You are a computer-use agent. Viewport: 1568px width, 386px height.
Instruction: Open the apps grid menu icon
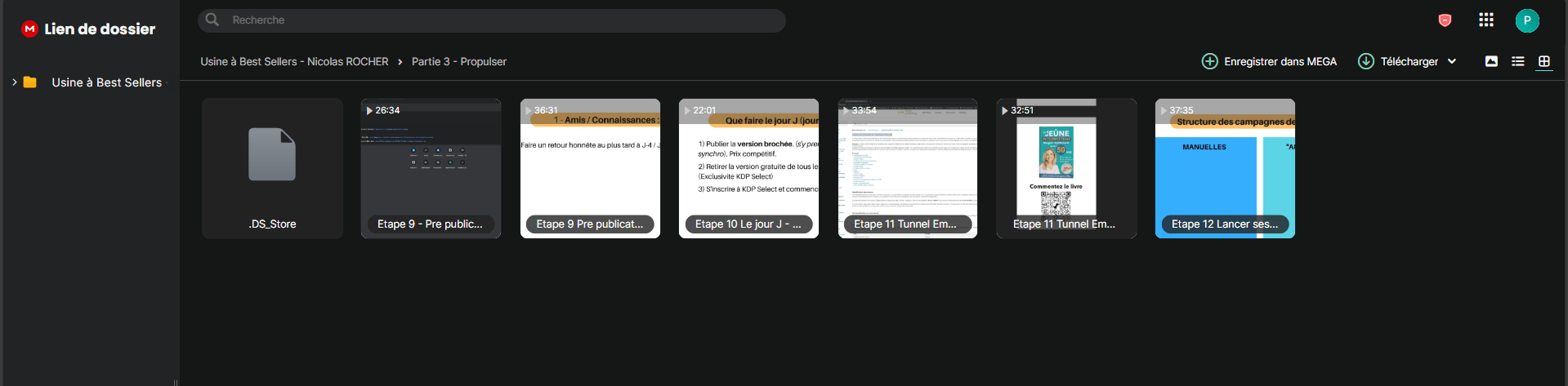1486,20
